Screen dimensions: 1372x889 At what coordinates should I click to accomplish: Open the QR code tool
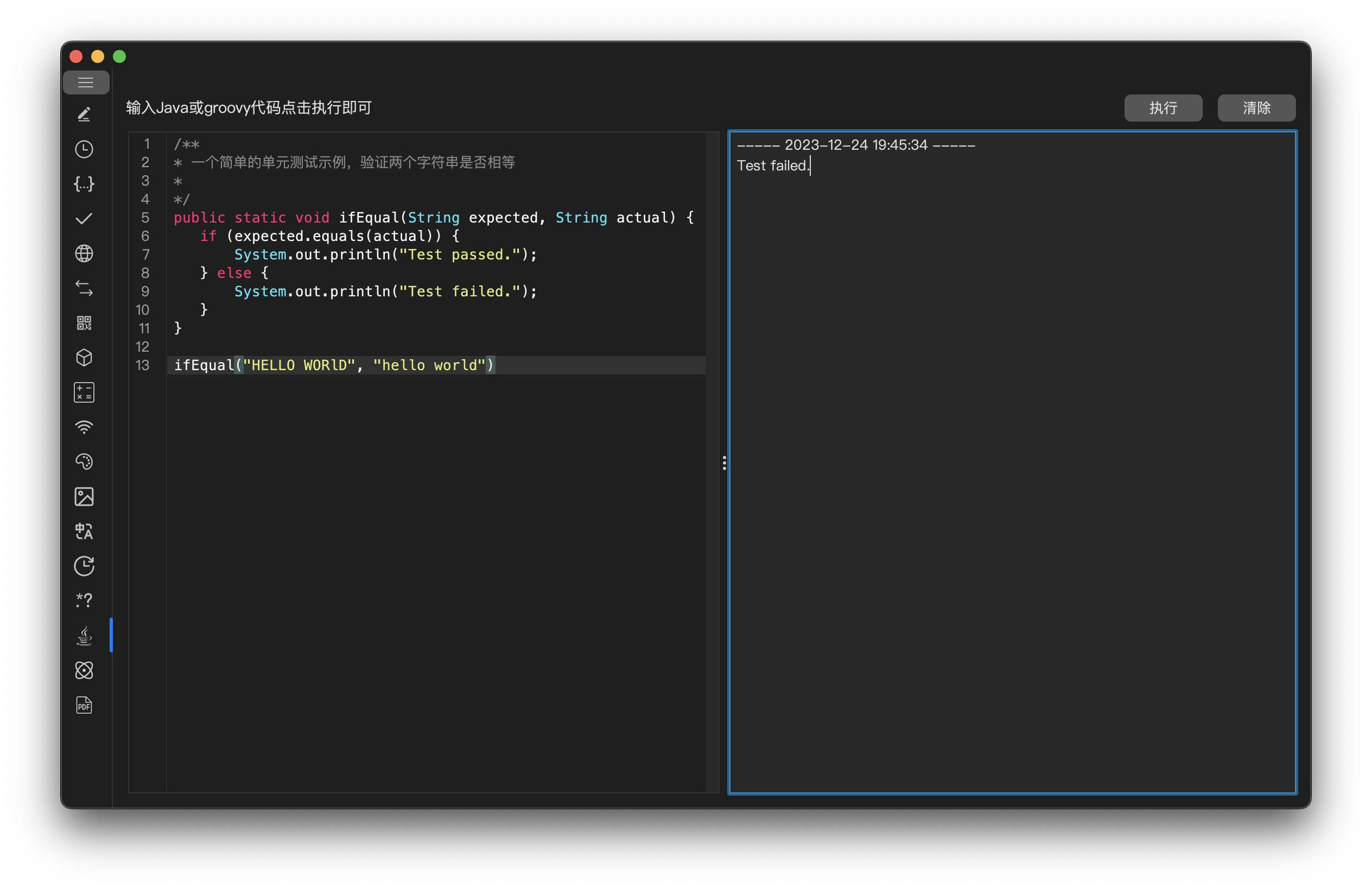84,323
